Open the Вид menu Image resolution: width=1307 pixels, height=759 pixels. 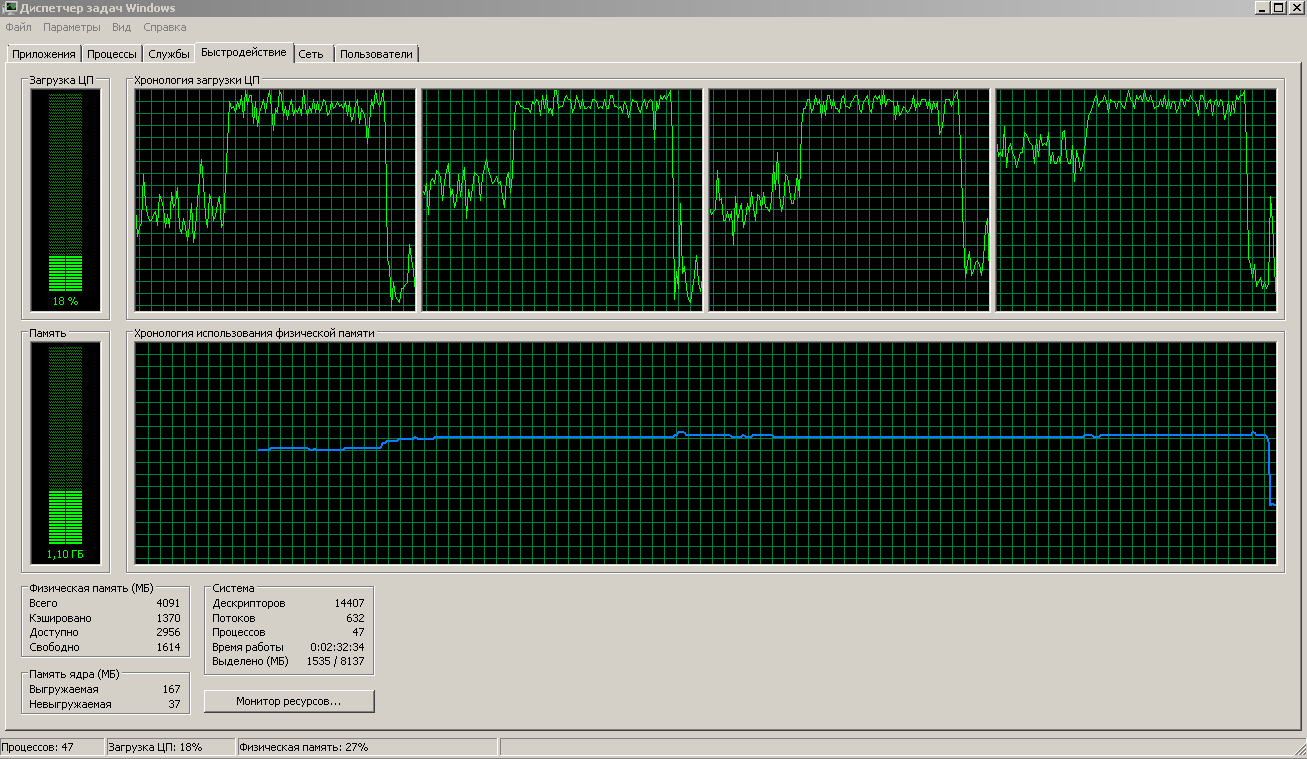(x=122, y=27)
